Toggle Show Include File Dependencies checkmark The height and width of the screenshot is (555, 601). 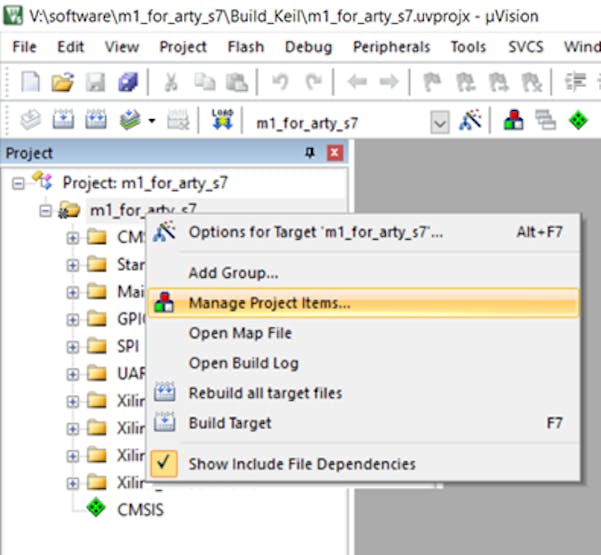[164, 463]
